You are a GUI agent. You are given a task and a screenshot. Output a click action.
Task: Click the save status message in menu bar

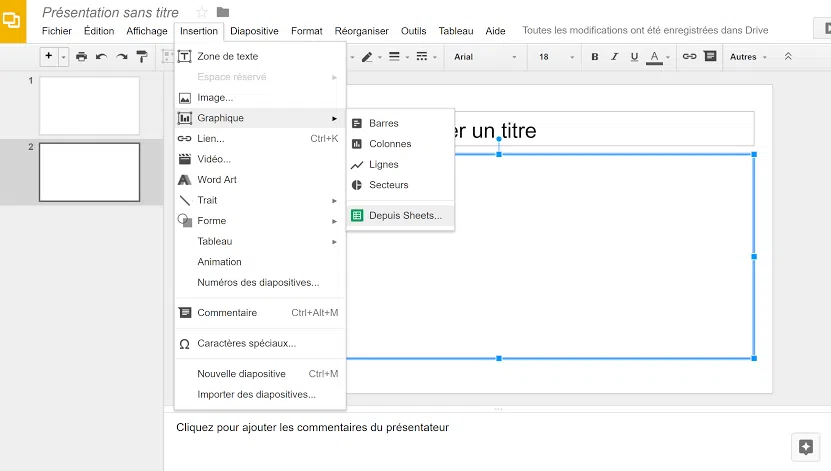coord(645,30)
